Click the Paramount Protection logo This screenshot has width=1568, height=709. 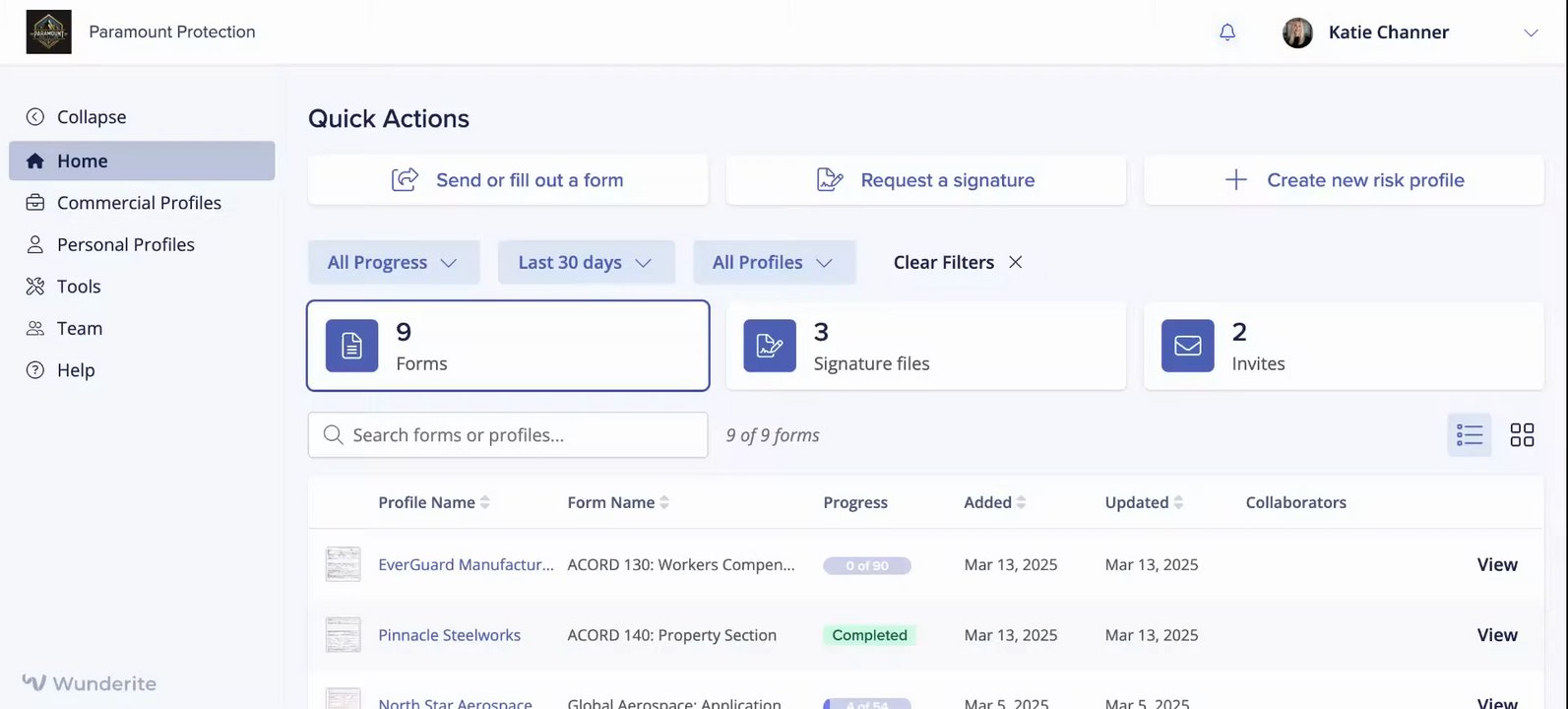[48, 32]
